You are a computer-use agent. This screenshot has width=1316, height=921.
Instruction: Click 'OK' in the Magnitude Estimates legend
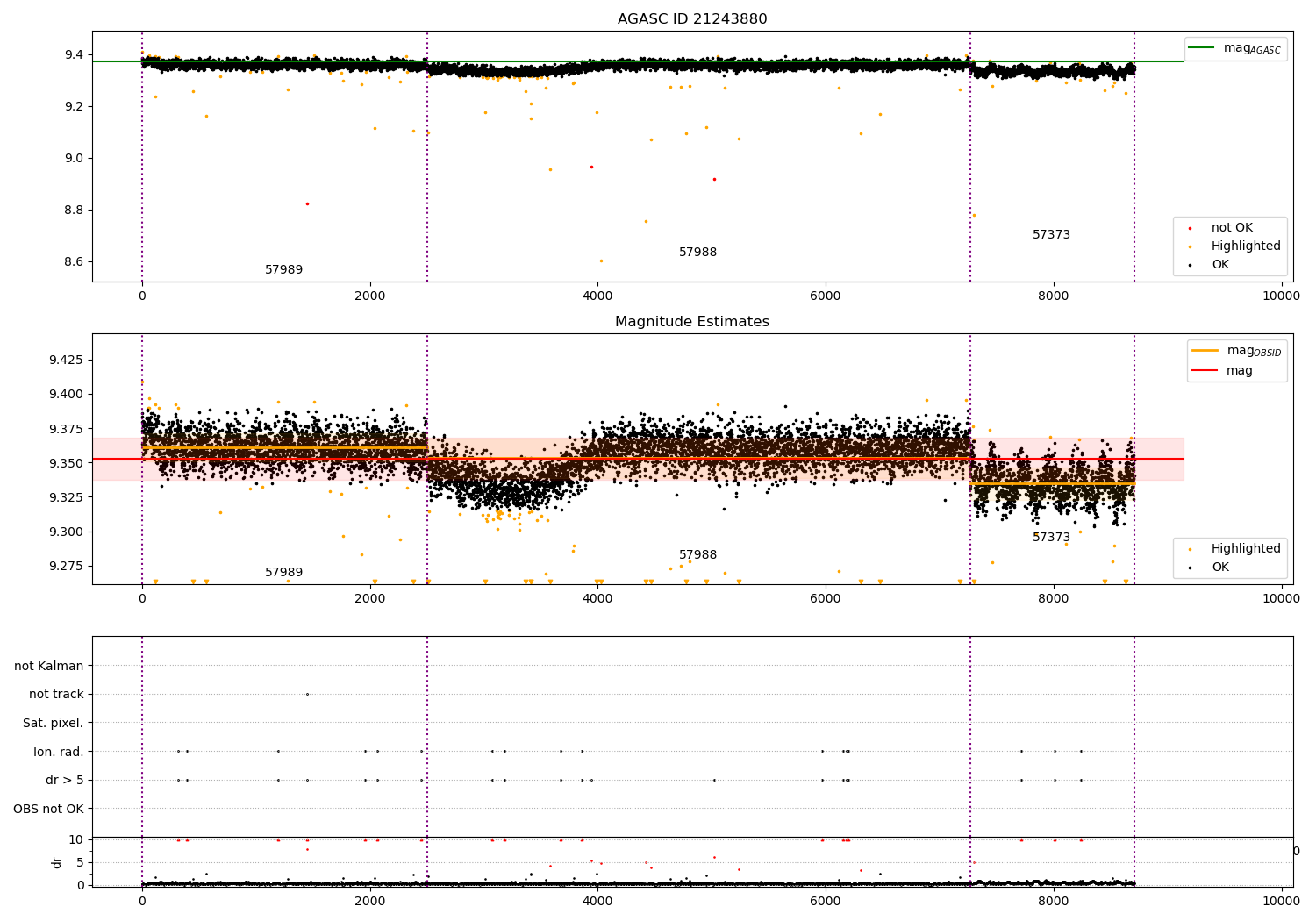coord(1220,568)
